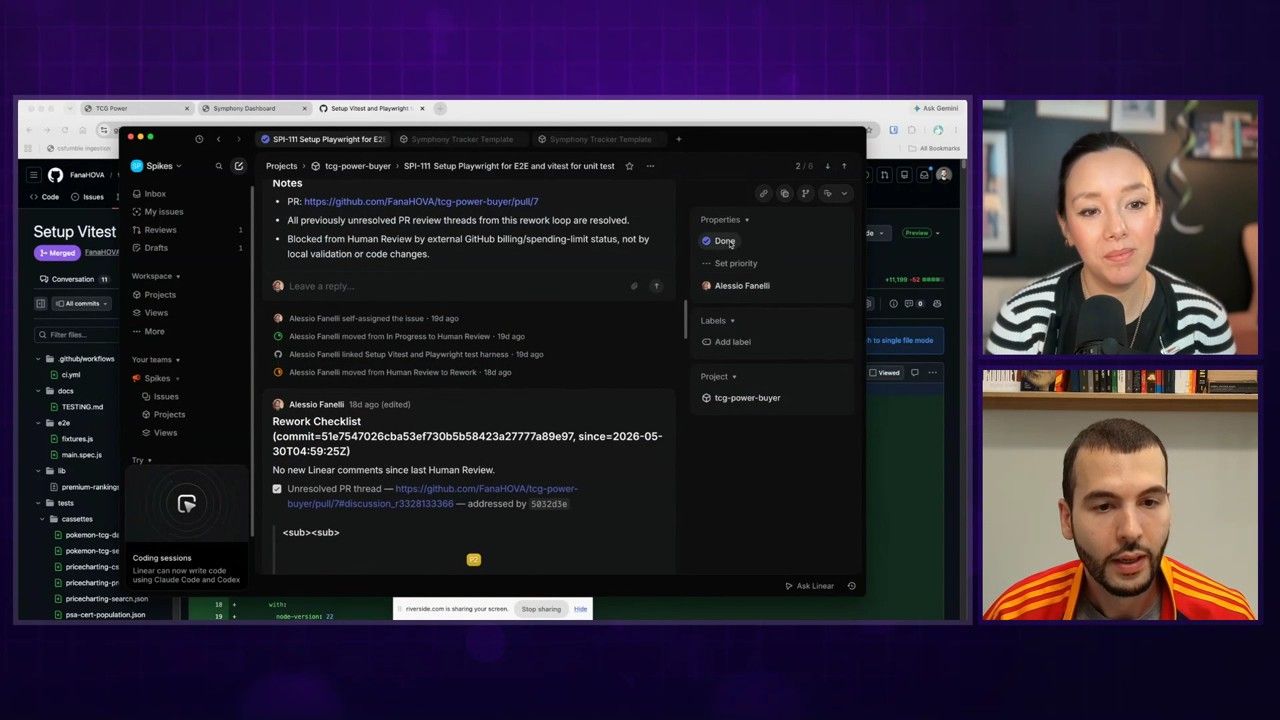Image resolution: width=1280 pixels, height=720 pixels.
Task: Click tcg-power-buyer project cube icon in breadcrumb
Action: [x=316, y=166]
